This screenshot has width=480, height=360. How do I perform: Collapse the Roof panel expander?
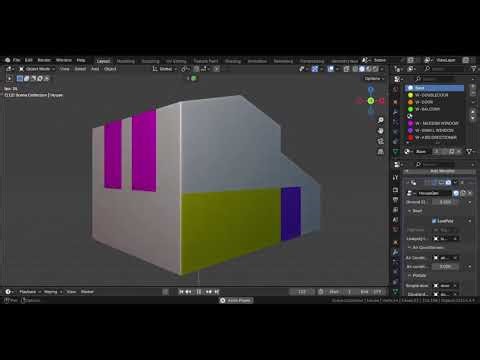pos(410,211)
